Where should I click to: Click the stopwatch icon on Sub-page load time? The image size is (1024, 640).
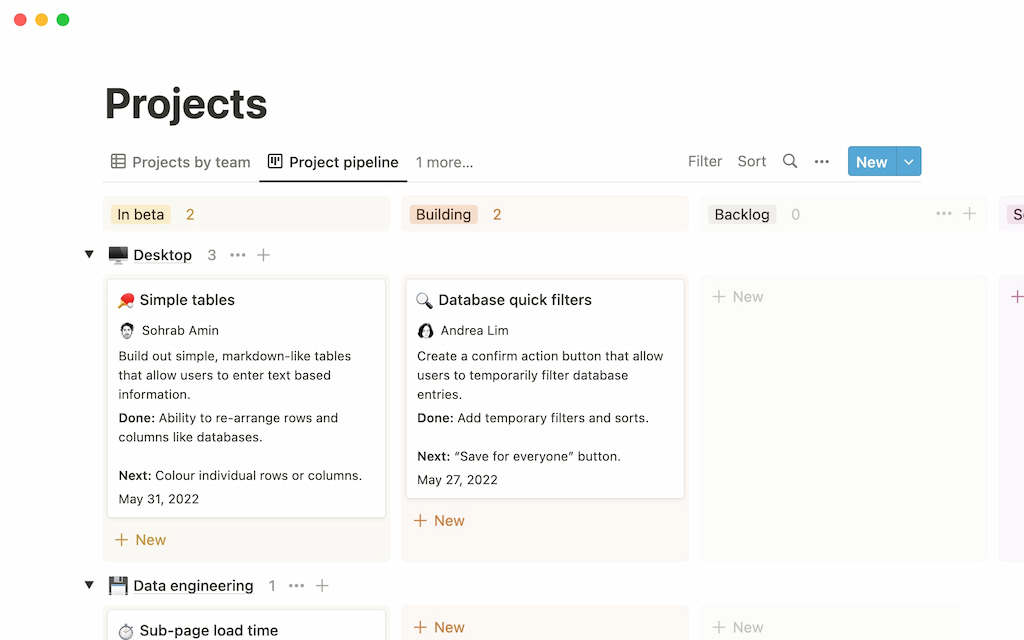tap(126, 631)
